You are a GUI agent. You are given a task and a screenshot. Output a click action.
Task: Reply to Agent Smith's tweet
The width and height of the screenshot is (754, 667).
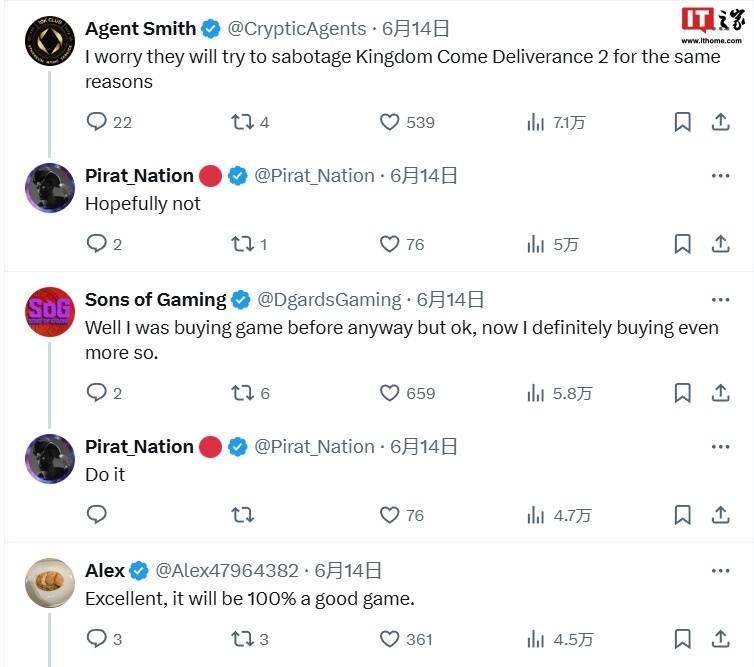tap(97, 122)
